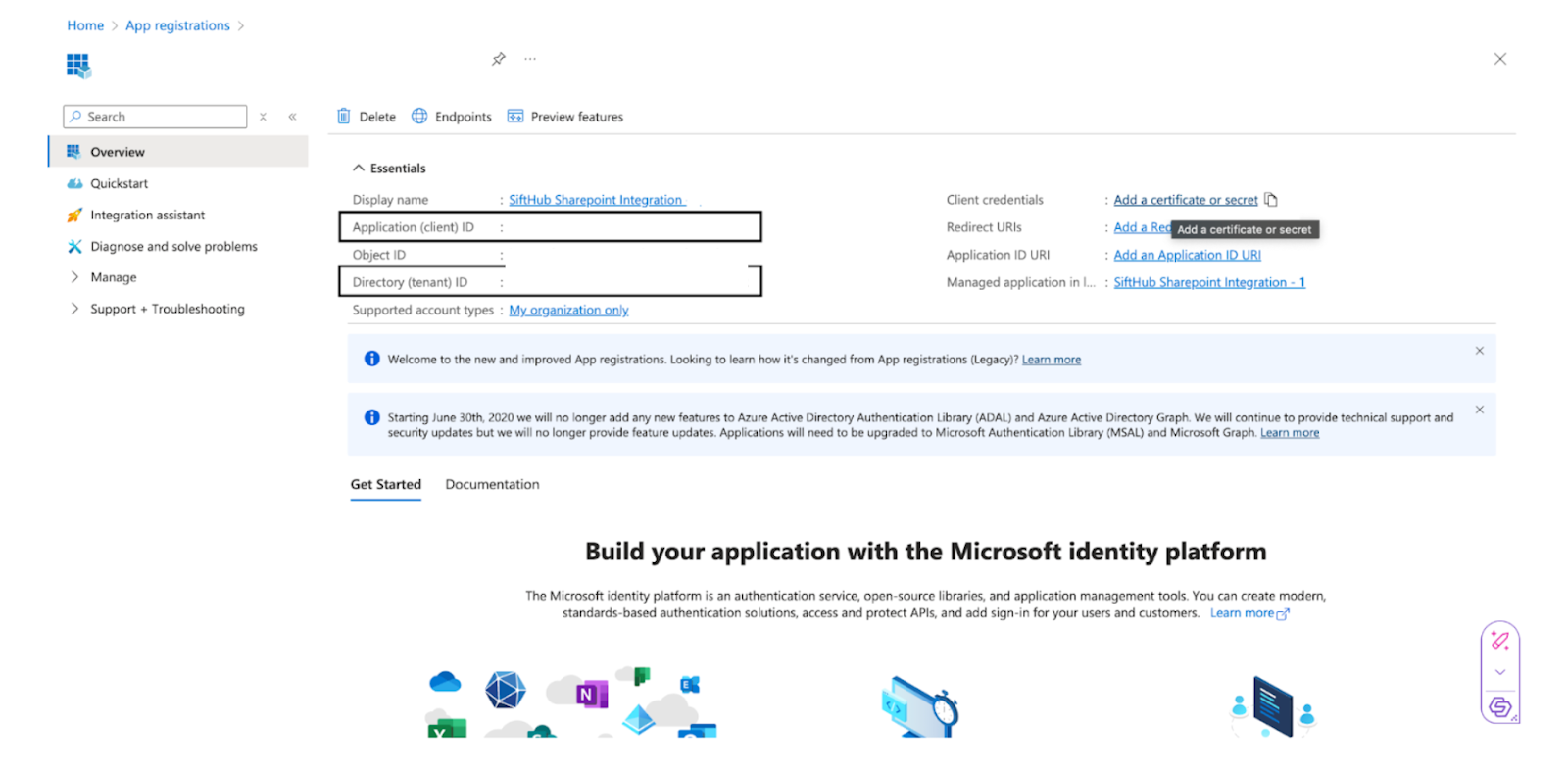
Task: Switch to the Documentation tab
Action: [x=492, y=484]
